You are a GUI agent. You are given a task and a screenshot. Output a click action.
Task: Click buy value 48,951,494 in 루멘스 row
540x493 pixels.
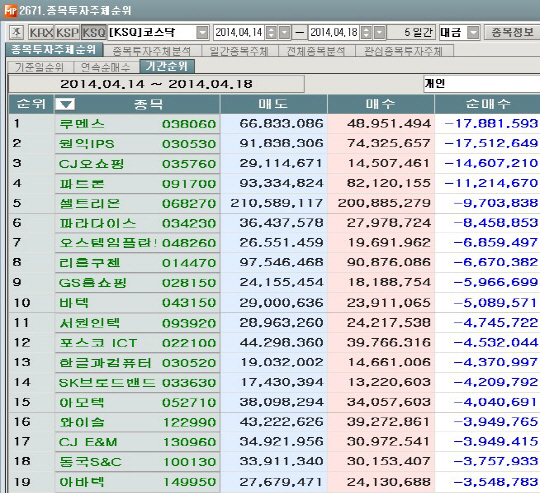coord(389,124)
